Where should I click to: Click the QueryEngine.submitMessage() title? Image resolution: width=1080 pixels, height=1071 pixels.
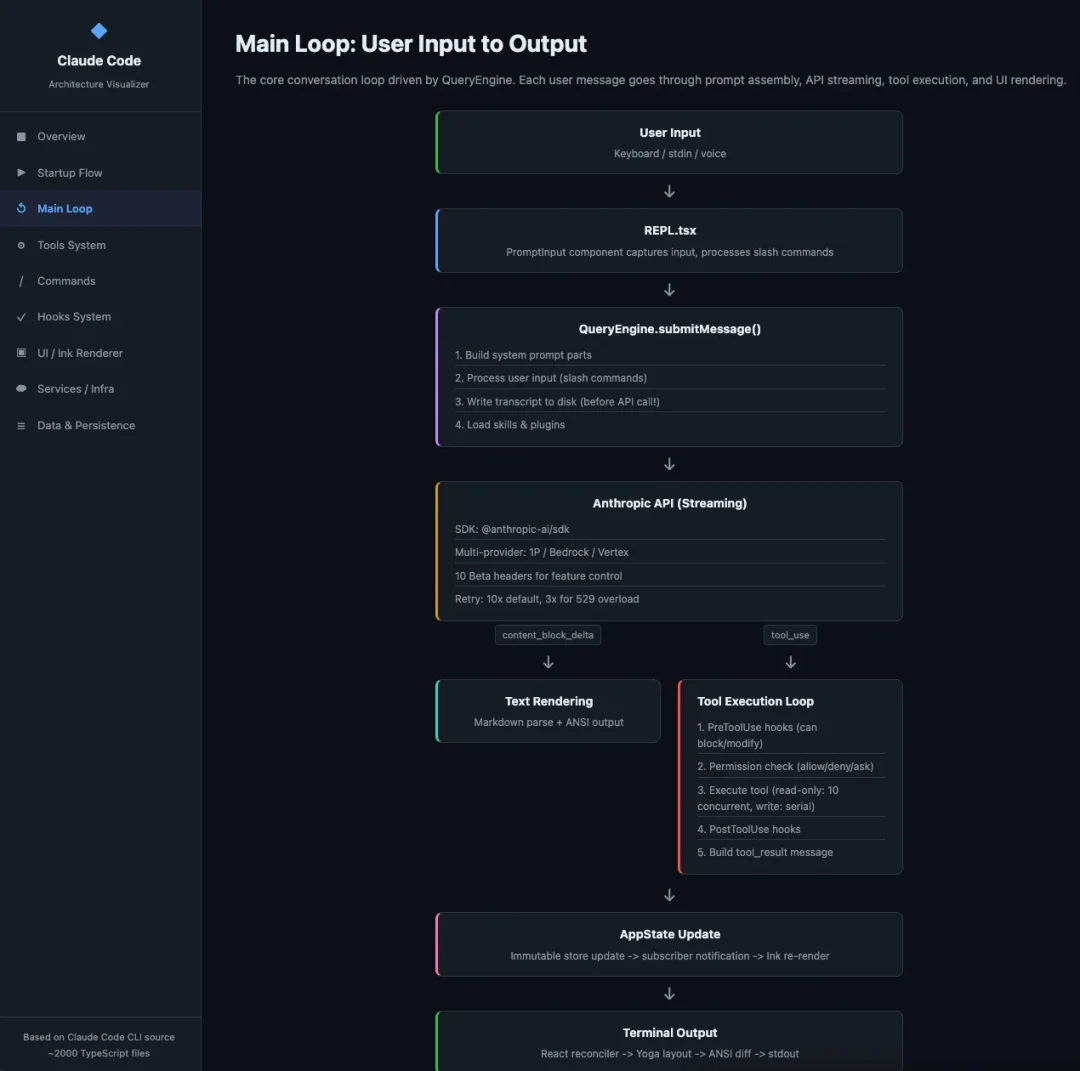669,329
